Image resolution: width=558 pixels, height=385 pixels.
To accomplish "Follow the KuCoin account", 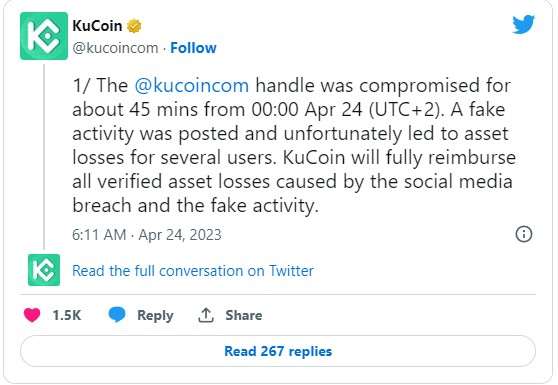I will pos(193,48).
